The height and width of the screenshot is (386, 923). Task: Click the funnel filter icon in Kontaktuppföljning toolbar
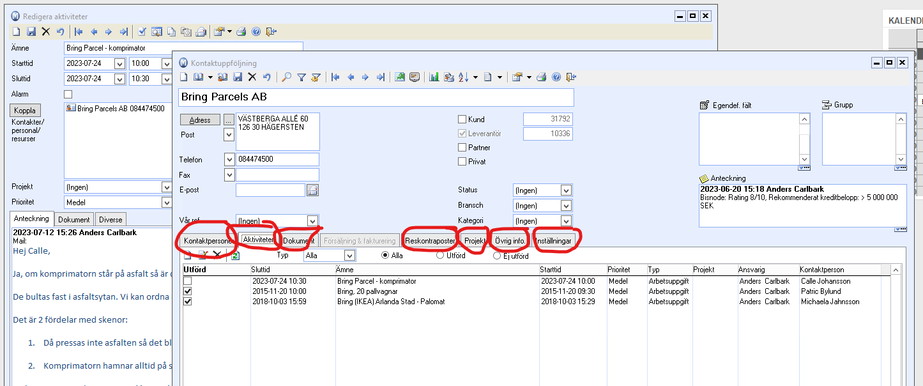coord(301,76)
